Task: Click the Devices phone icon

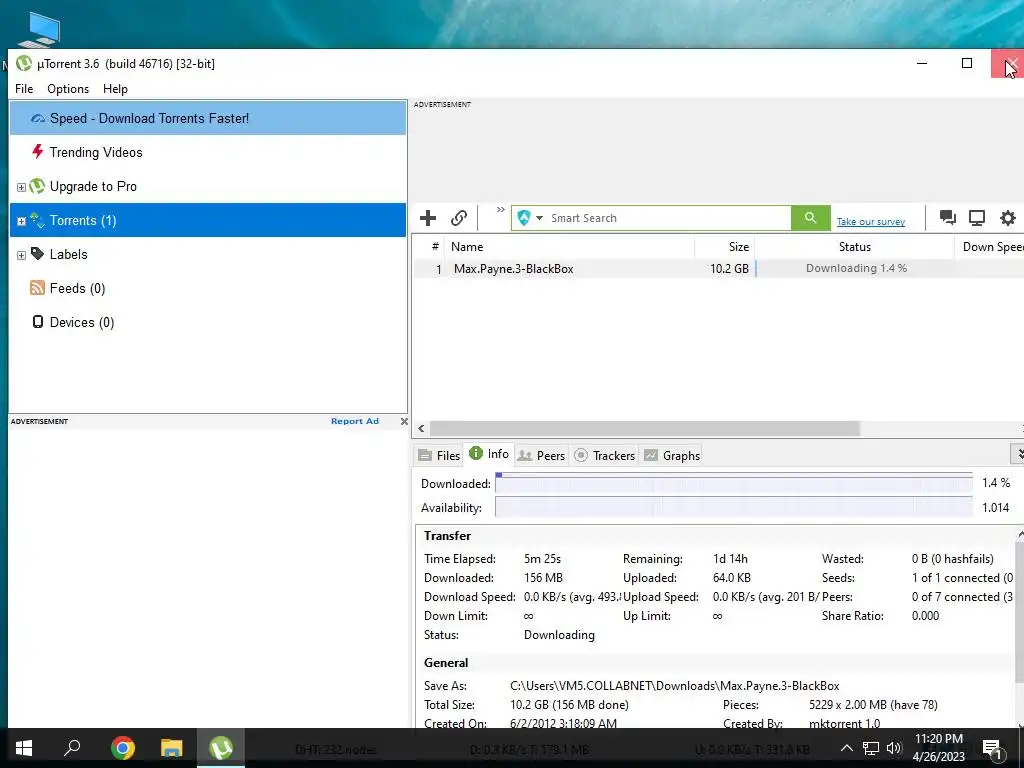Action: [x=38, y=321]
